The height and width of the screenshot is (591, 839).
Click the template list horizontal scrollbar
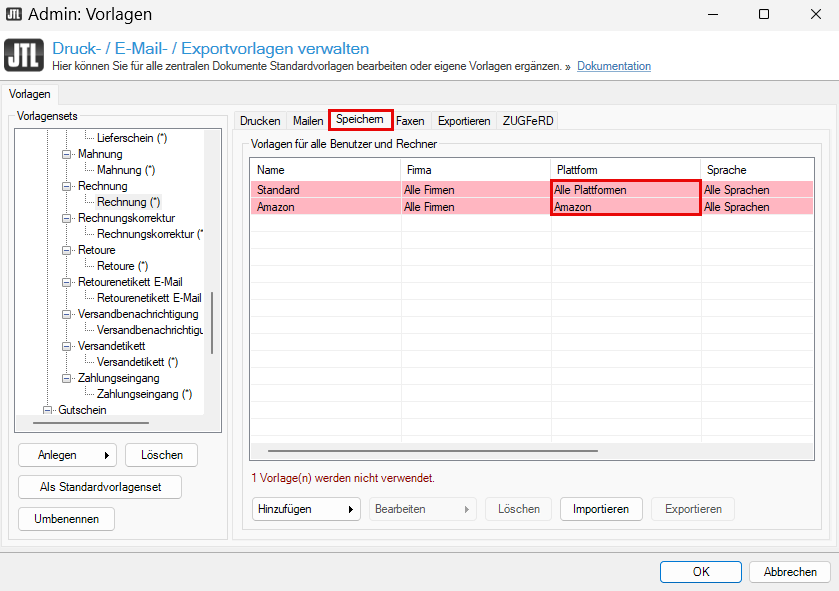click(x=432, y=451)
